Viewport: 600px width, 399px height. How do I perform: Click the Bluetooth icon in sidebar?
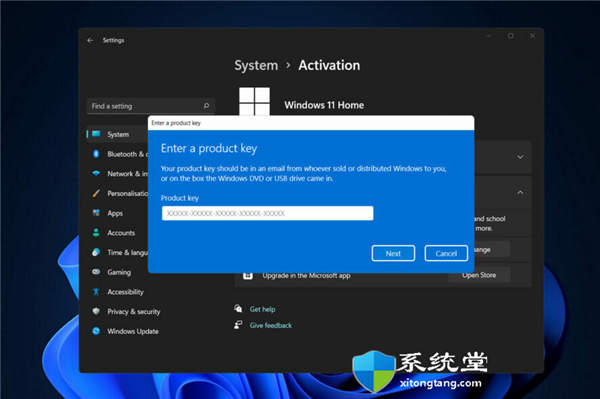[96, 154]
